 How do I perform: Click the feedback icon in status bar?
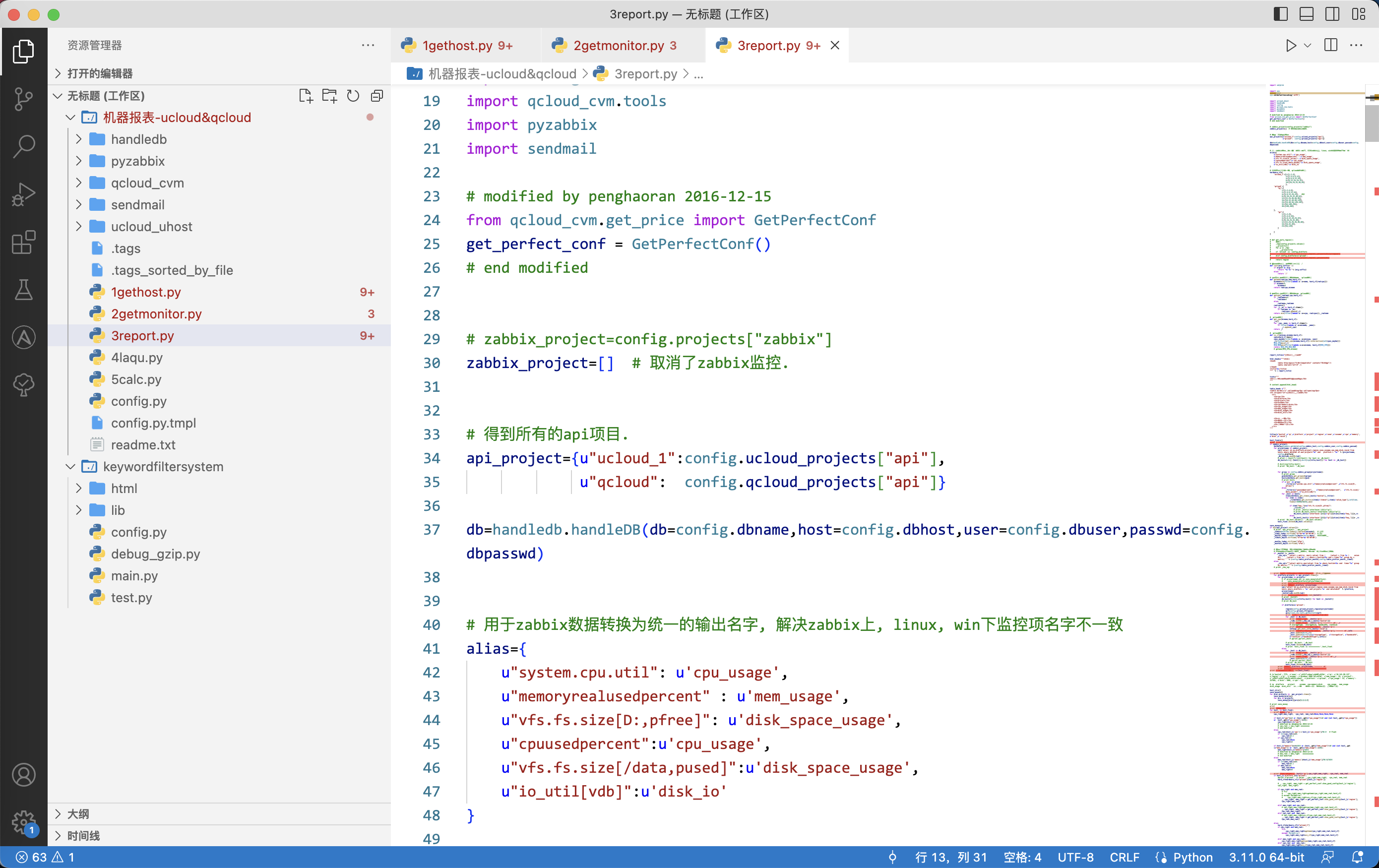click(x=1327, y=857)
